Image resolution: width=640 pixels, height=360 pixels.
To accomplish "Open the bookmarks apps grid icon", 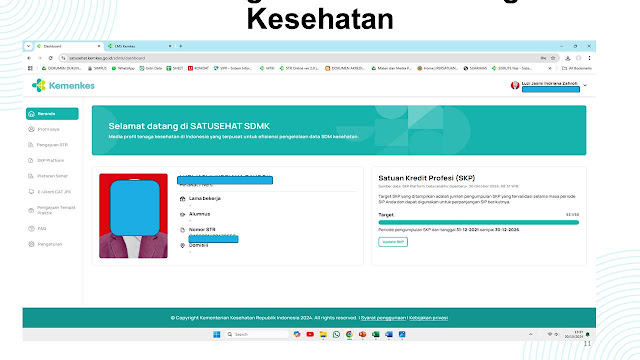I will pyautogui.click(x=30, y=68).
